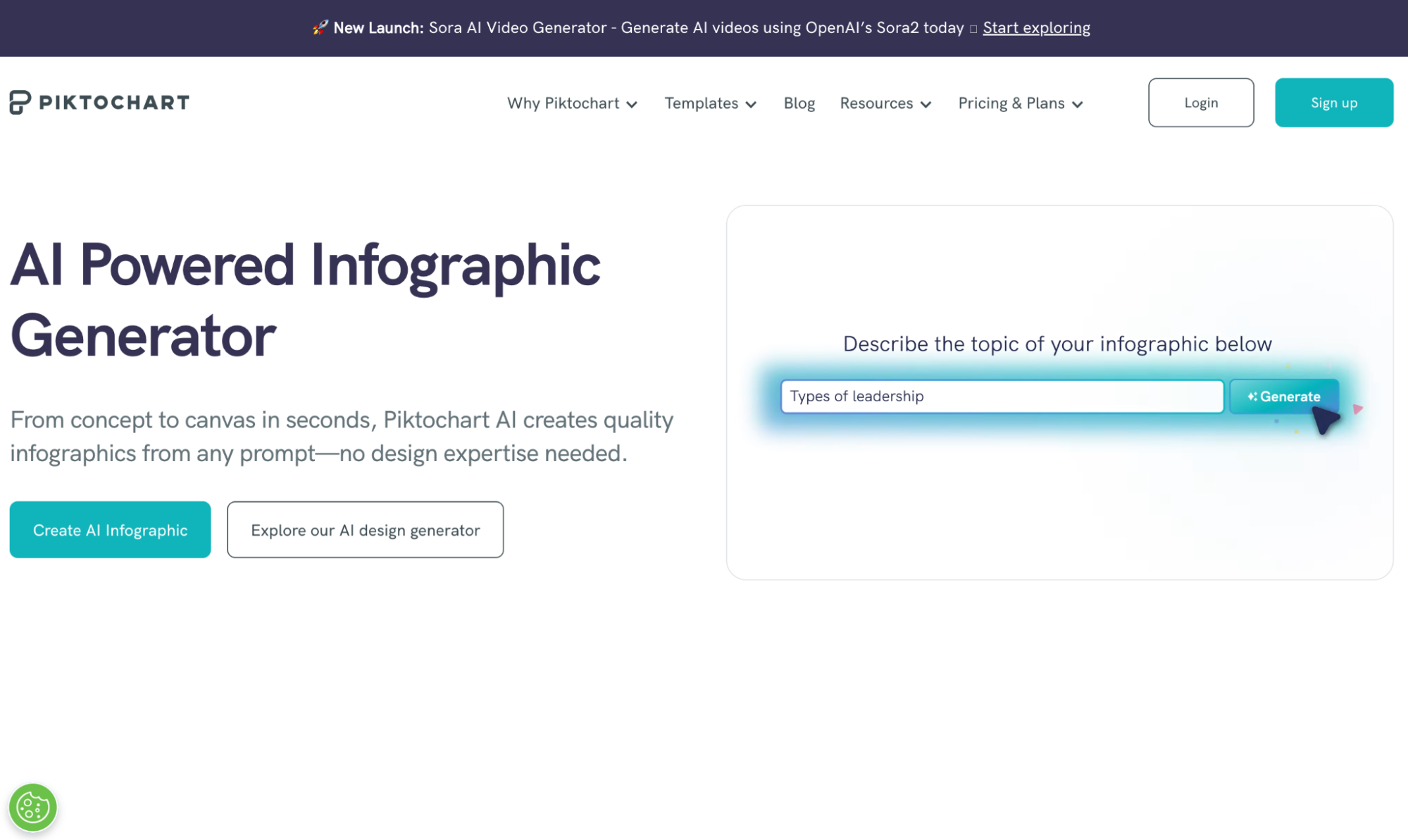Image resolution: width=1408 pixels, height=840 pixels.
Task: Click the Types of leadership input field
Action: click(x=1002, y=396)
